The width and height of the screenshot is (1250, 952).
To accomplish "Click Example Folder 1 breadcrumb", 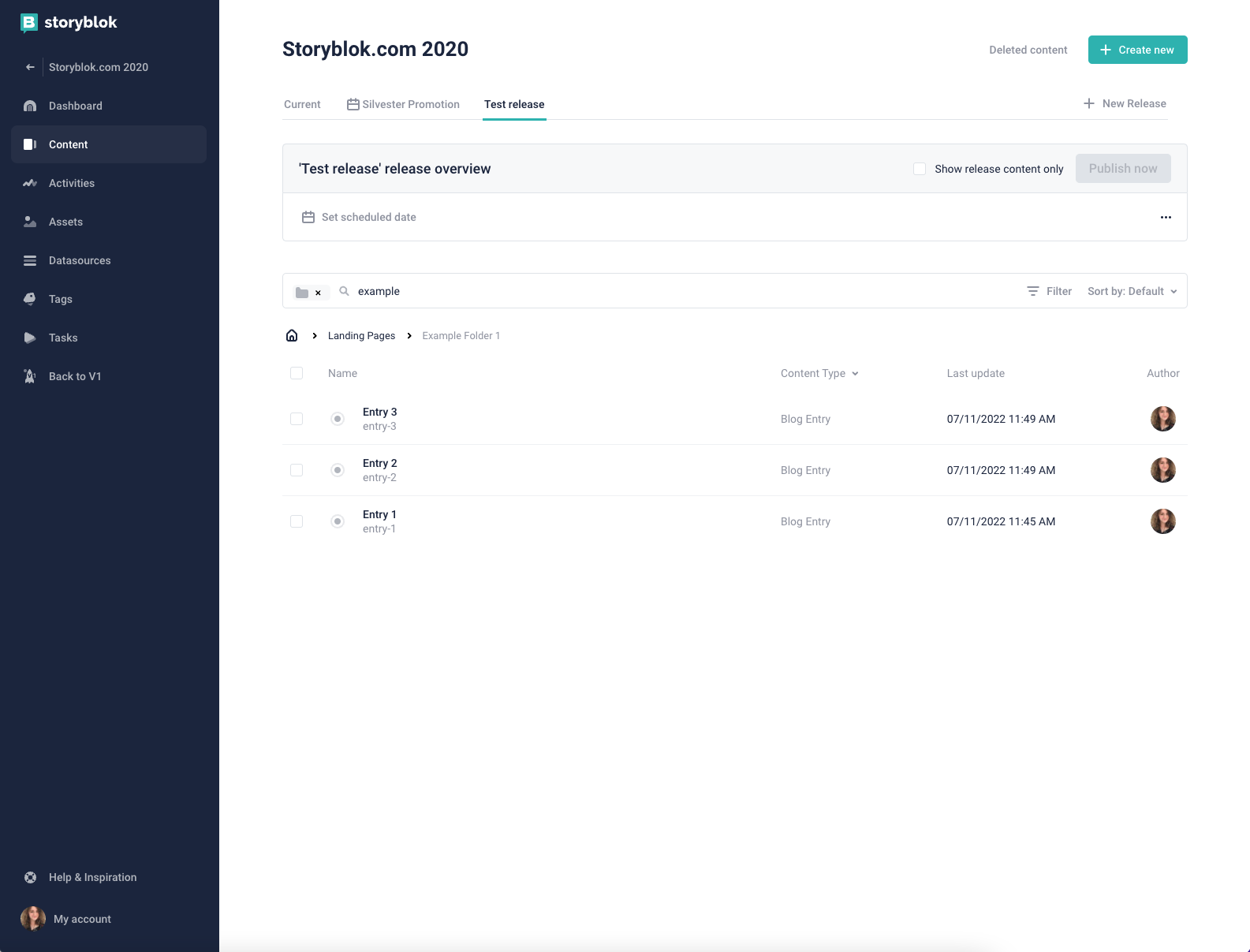I will (x=461, y=335).
